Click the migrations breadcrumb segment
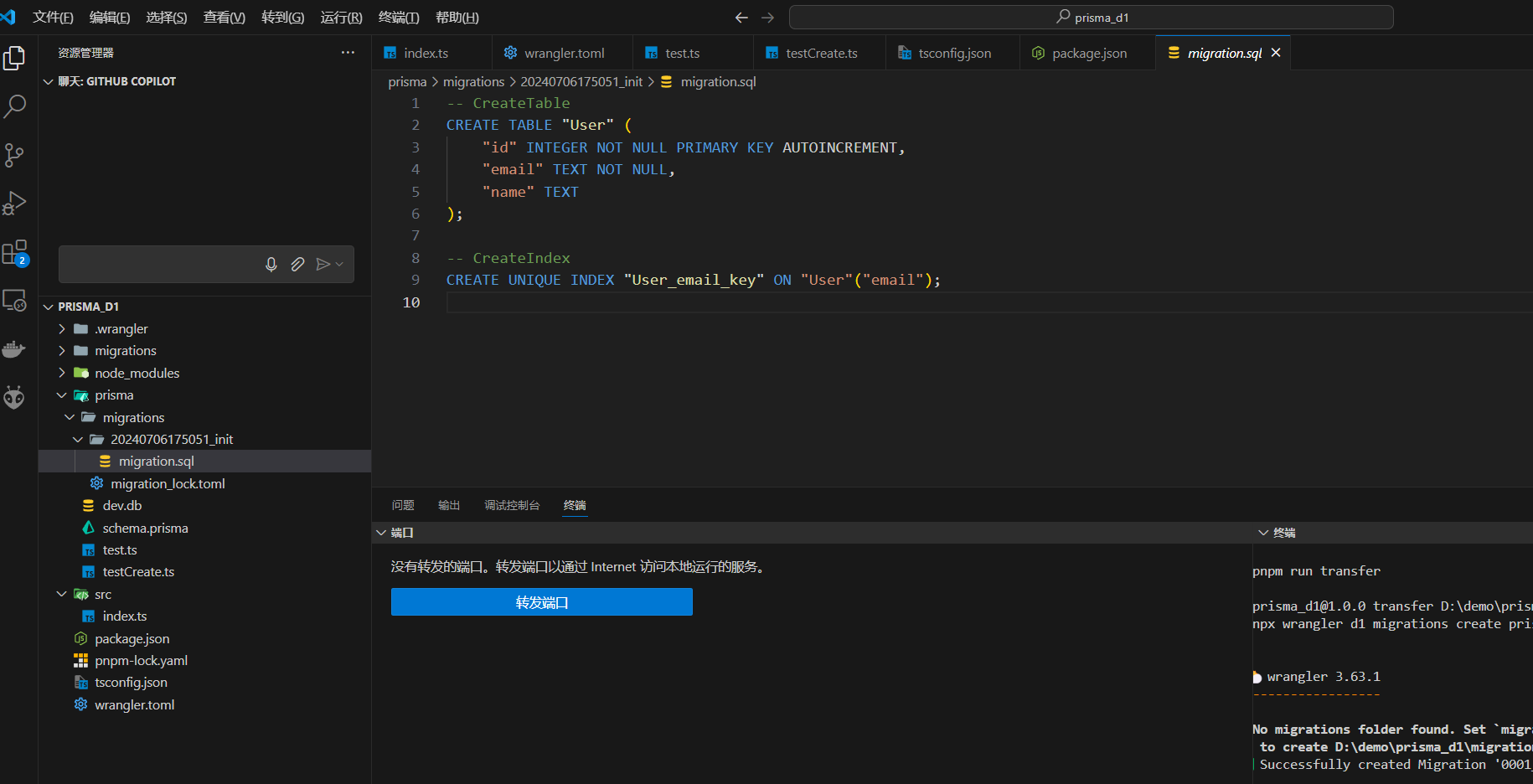The image size is (1533, 784). 473,81
